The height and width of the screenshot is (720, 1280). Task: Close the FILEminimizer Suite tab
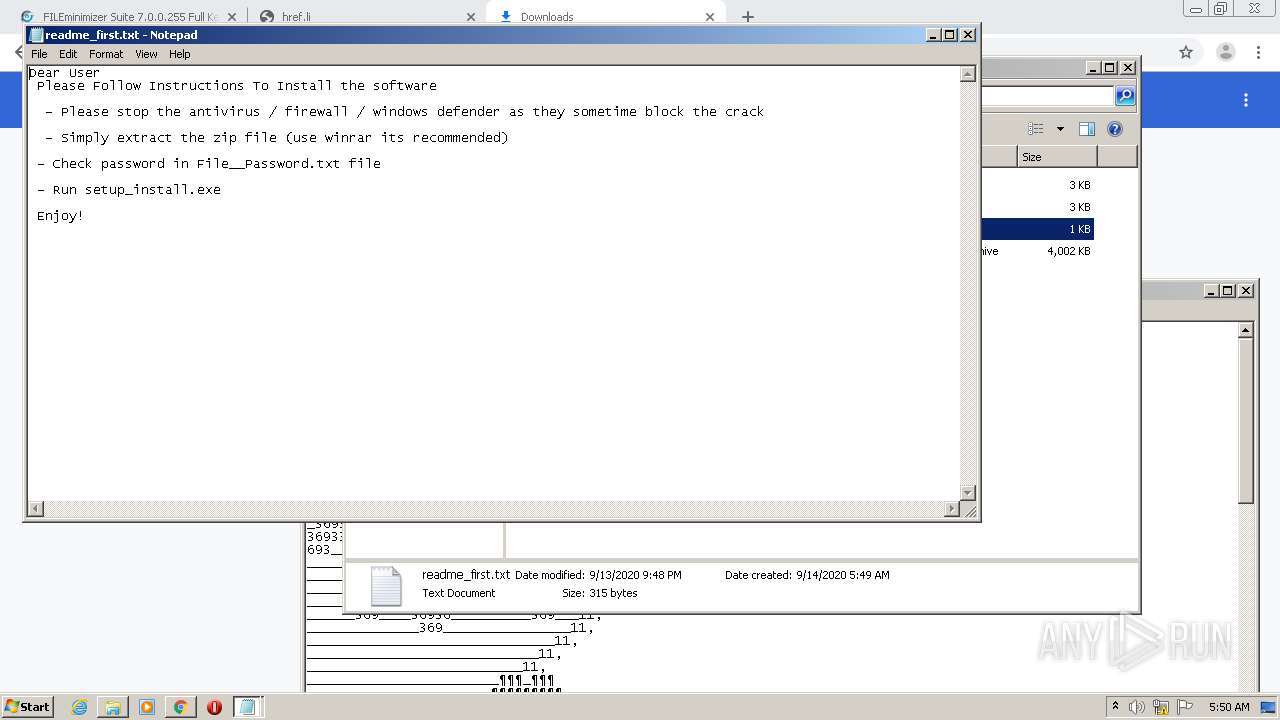point(232,17)
